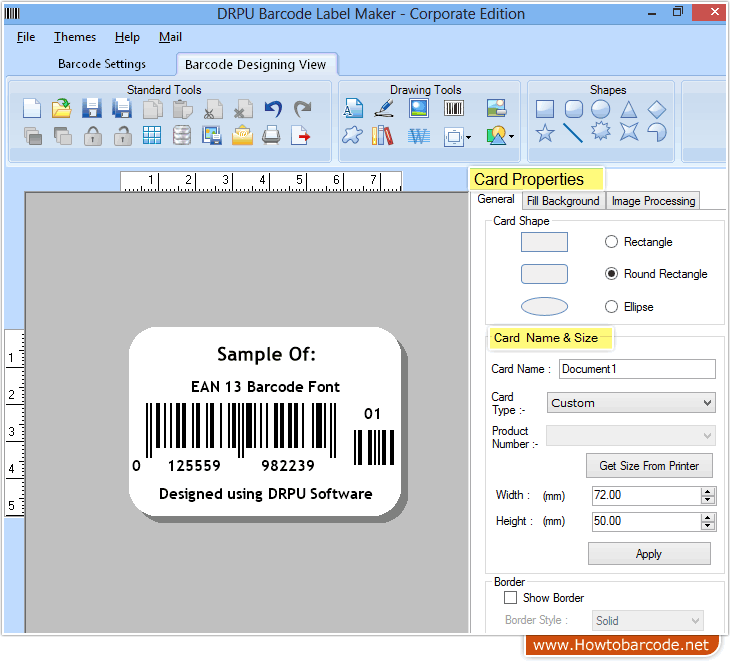This screenshot has width=730, height=662.
Task: Select the Text drawing tool
Action: [353, 108]
